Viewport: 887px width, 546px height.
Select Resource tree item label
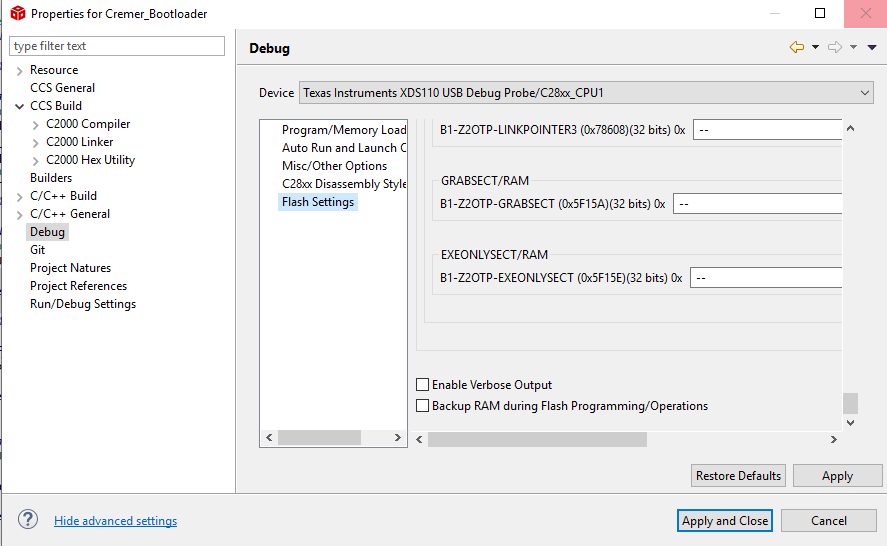54,70
